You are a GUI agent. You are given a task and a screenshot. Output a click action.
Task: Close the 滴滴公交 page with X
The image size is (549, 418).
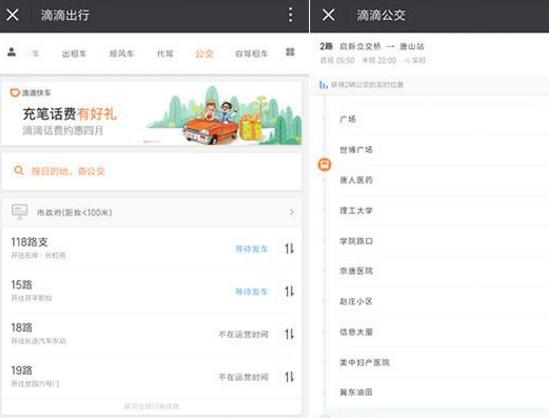pyautogui.click(x=328, y=15)
